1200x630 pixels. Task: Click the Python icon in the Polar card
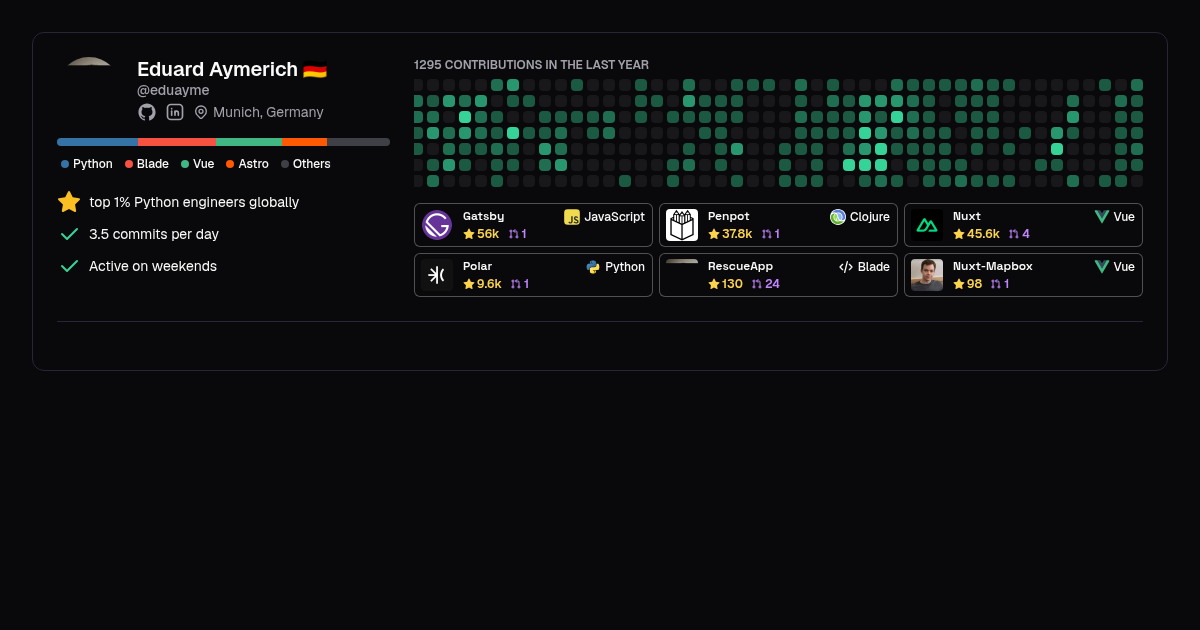click(x=593, y=267)
